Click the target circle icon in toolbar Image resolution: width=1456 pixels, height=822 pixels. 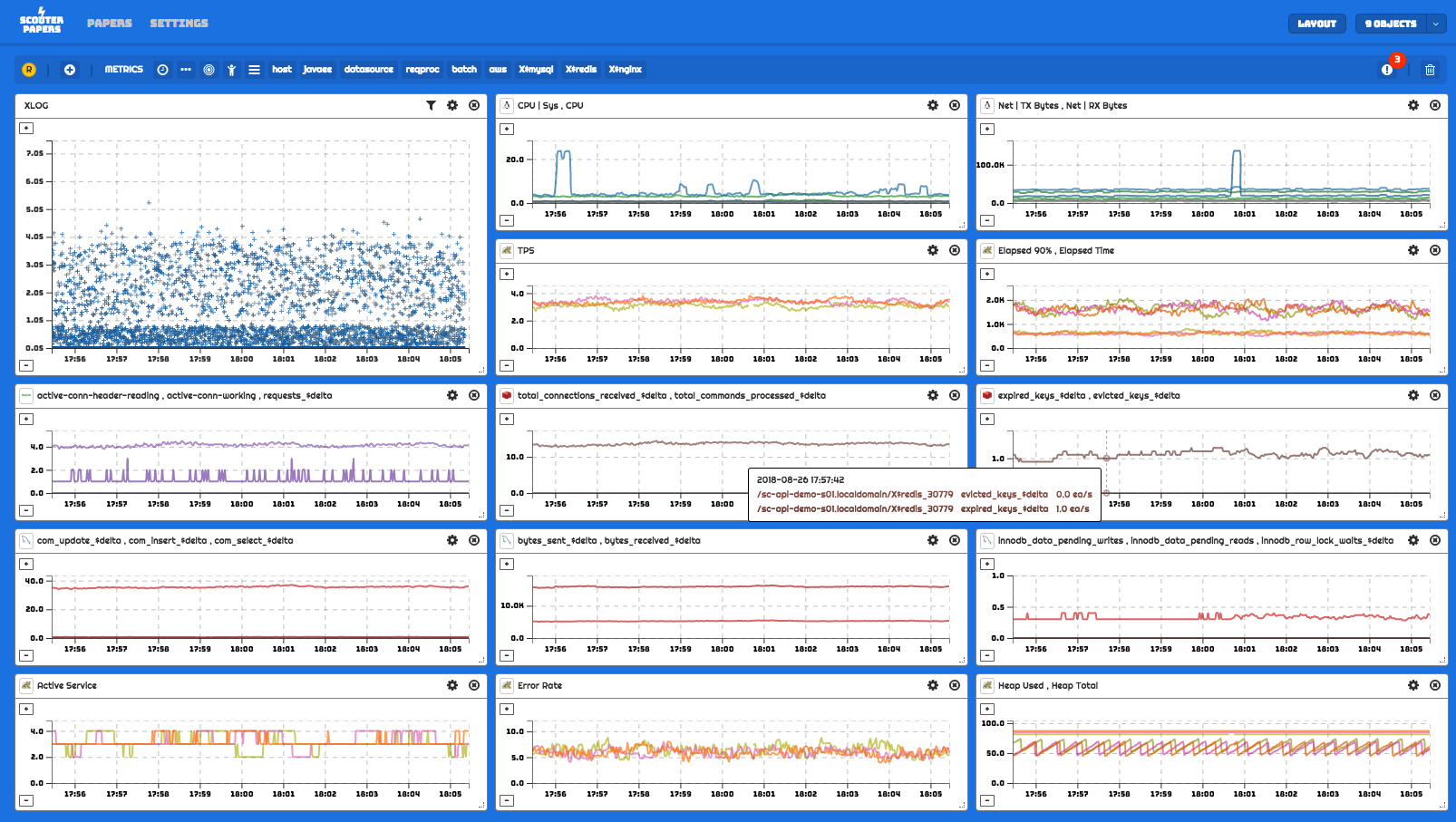click(x=209, y=70)
